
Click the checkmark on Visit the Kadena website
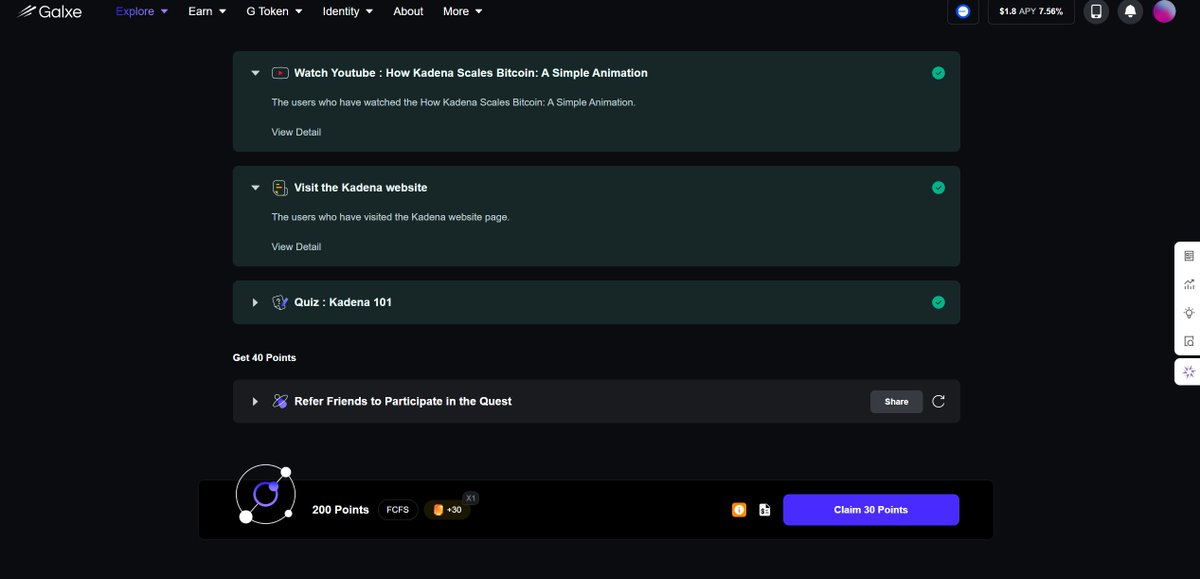(938, 187)
